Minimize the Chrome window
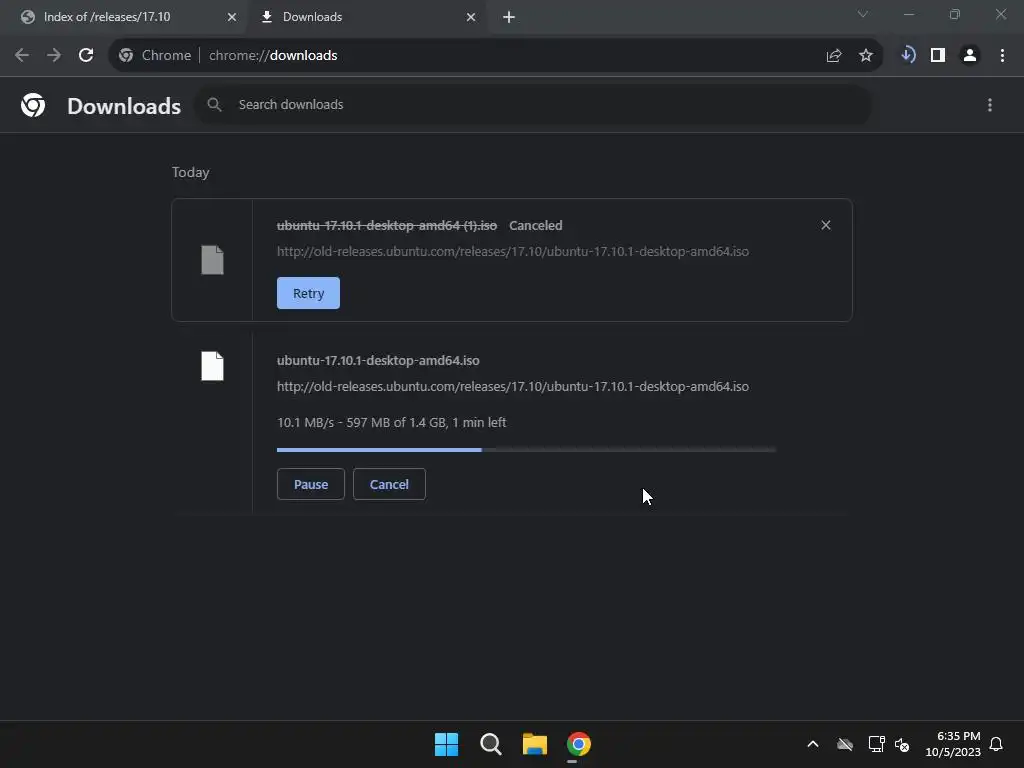The image size is (1024, 768). point(908,14)
